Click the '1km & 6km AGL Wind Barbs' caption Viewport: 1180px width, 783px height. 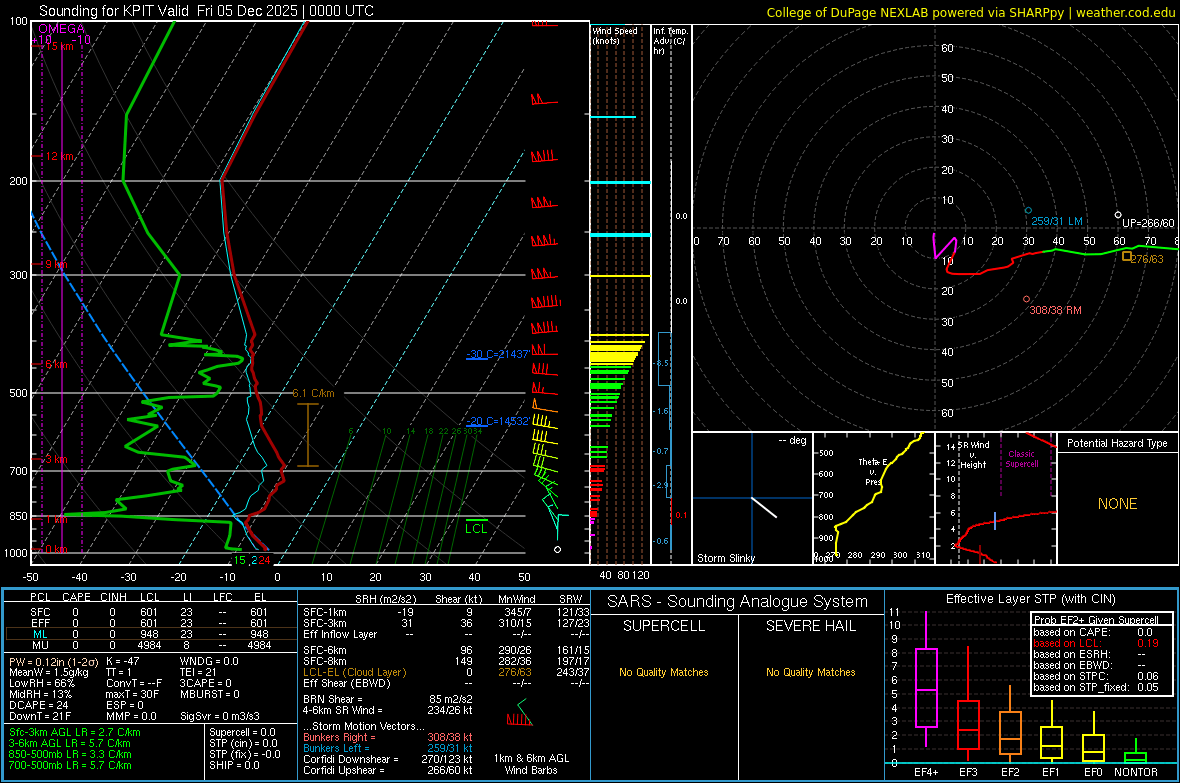531,764
